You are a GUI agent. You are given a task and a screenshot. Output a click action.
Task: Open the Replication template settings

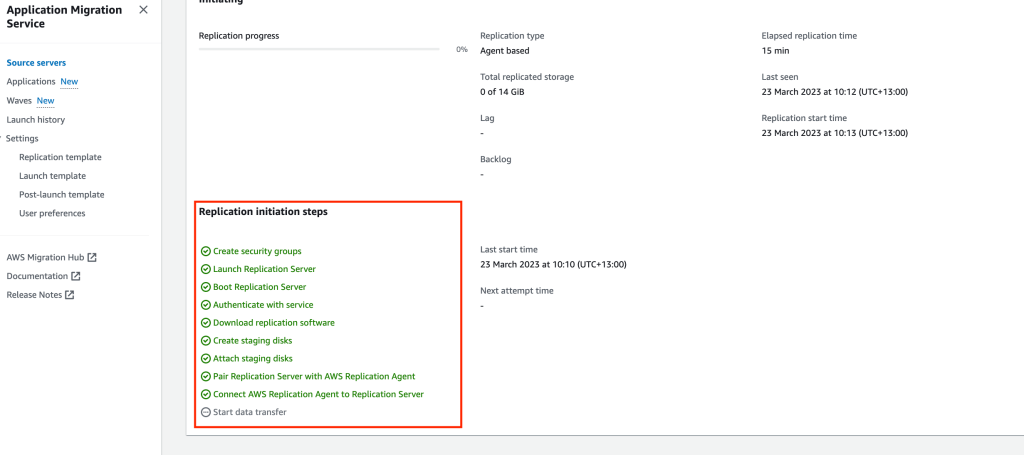[x=60, y=157]
